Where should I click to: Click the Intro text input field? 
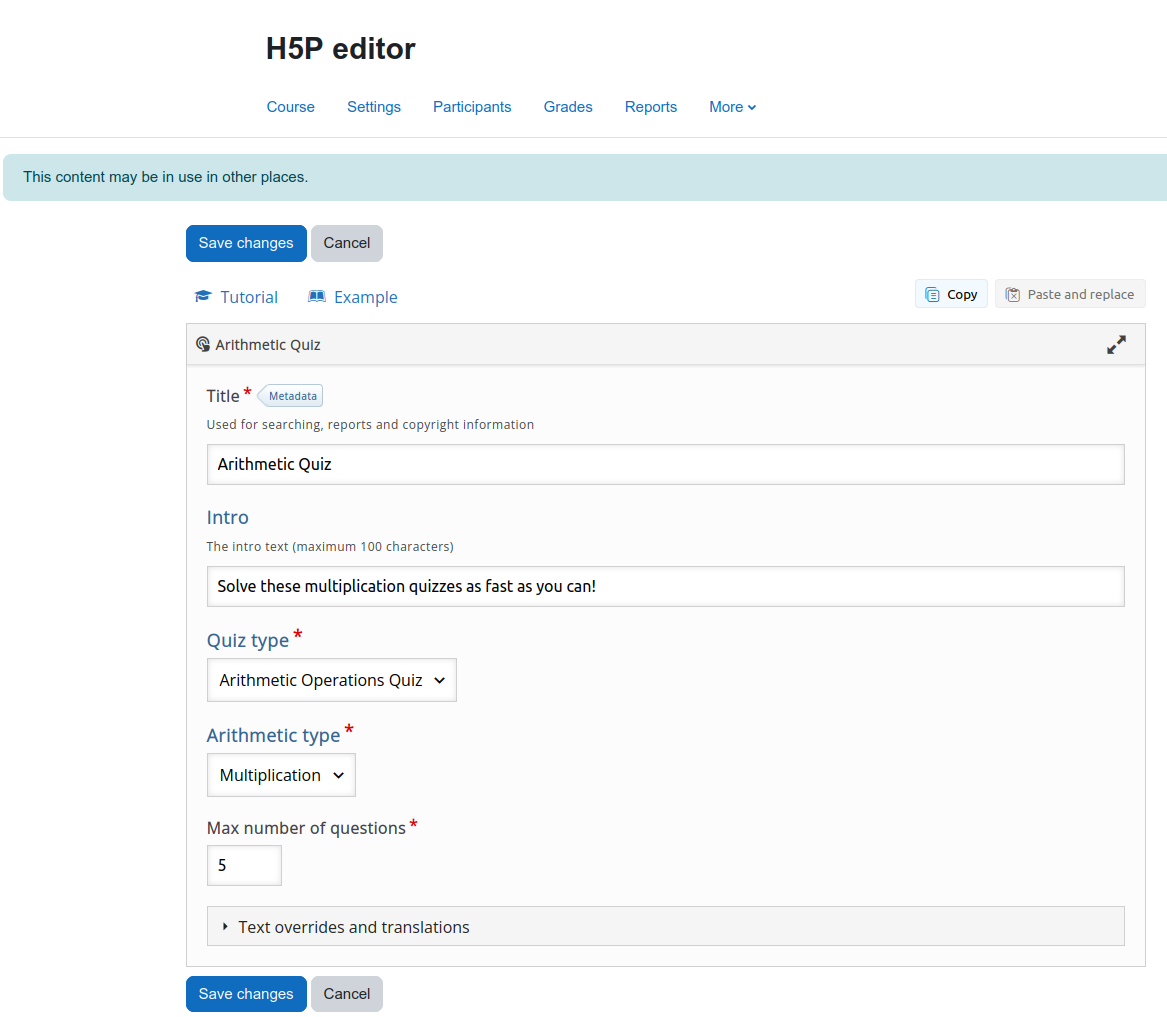coord(665,587)
